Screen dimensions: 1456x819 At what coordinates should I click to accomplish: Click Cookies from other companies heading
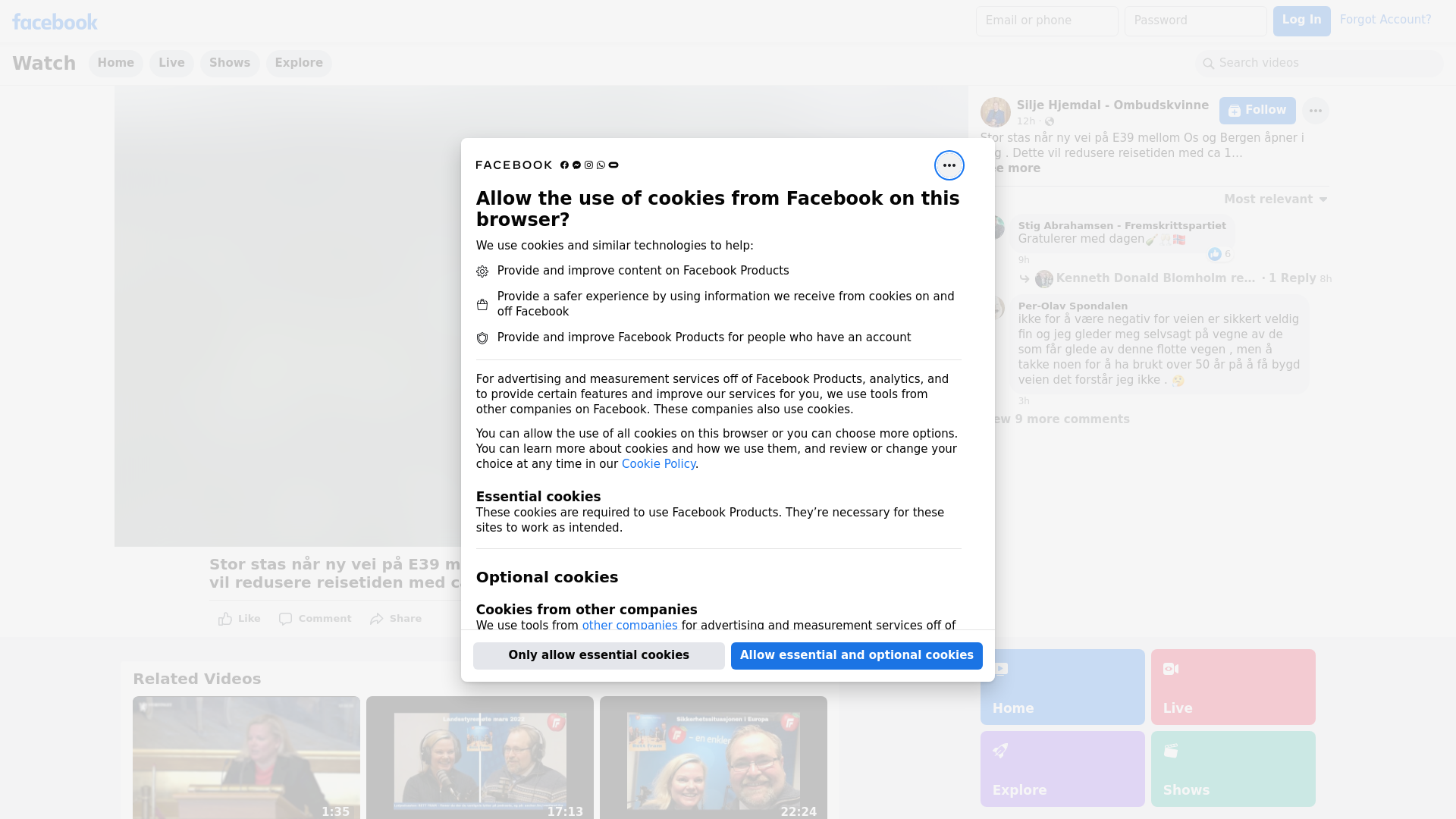(x=586, y=610)
